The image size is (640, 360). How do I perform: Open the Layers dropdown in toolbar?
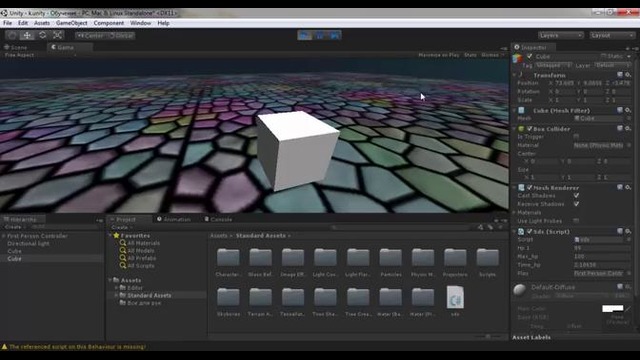[x=560, y=36]
